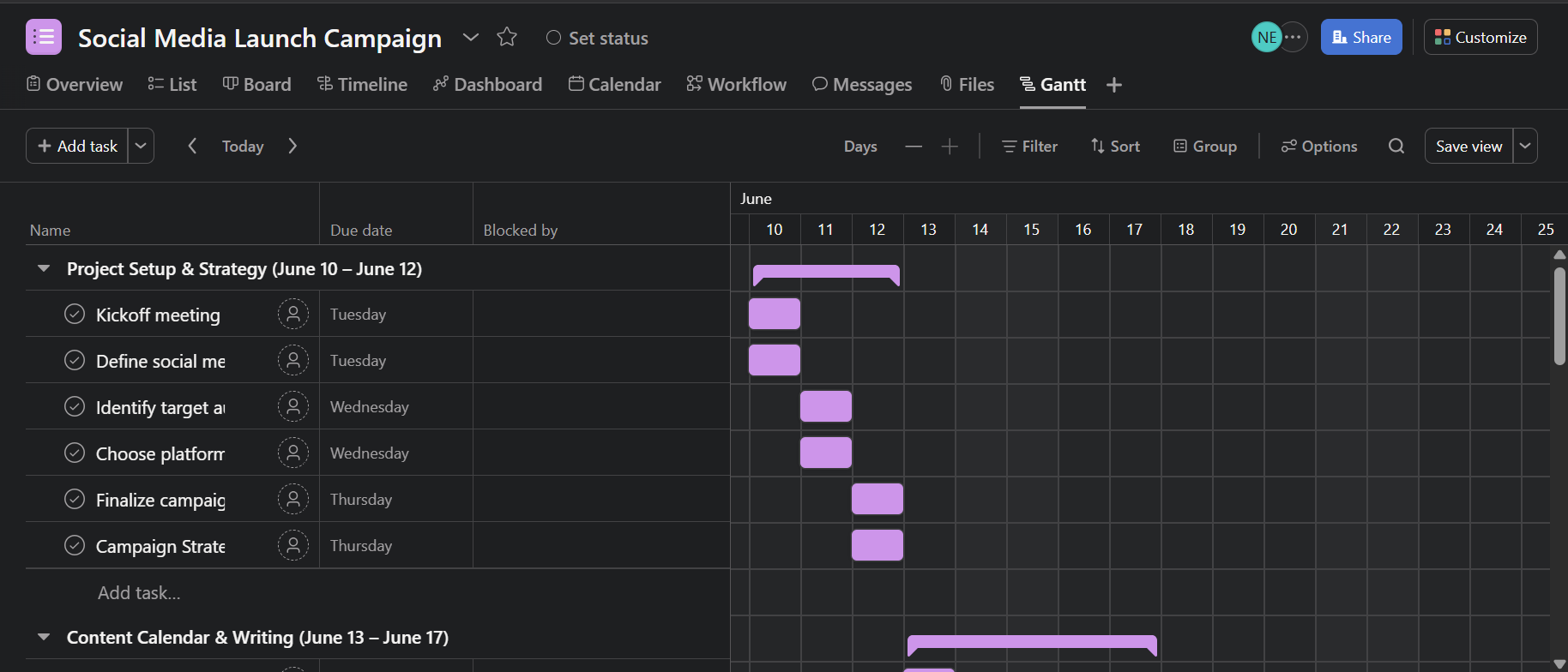The image size is (1568, 672).
Task: Select Campaign Strategy Gantt bar on June 12
Action: click(877, 545)
